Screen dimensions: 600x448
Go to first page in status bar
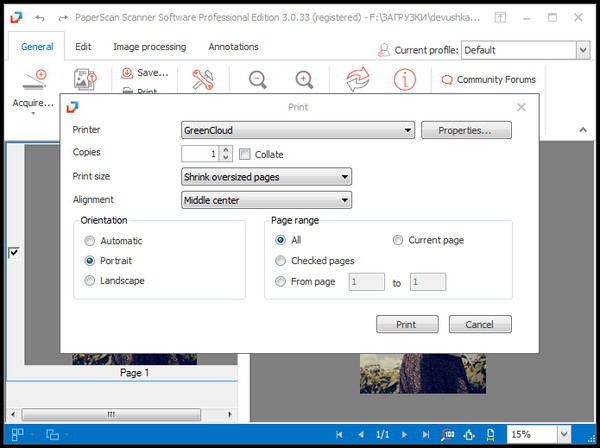click(341, 435)
